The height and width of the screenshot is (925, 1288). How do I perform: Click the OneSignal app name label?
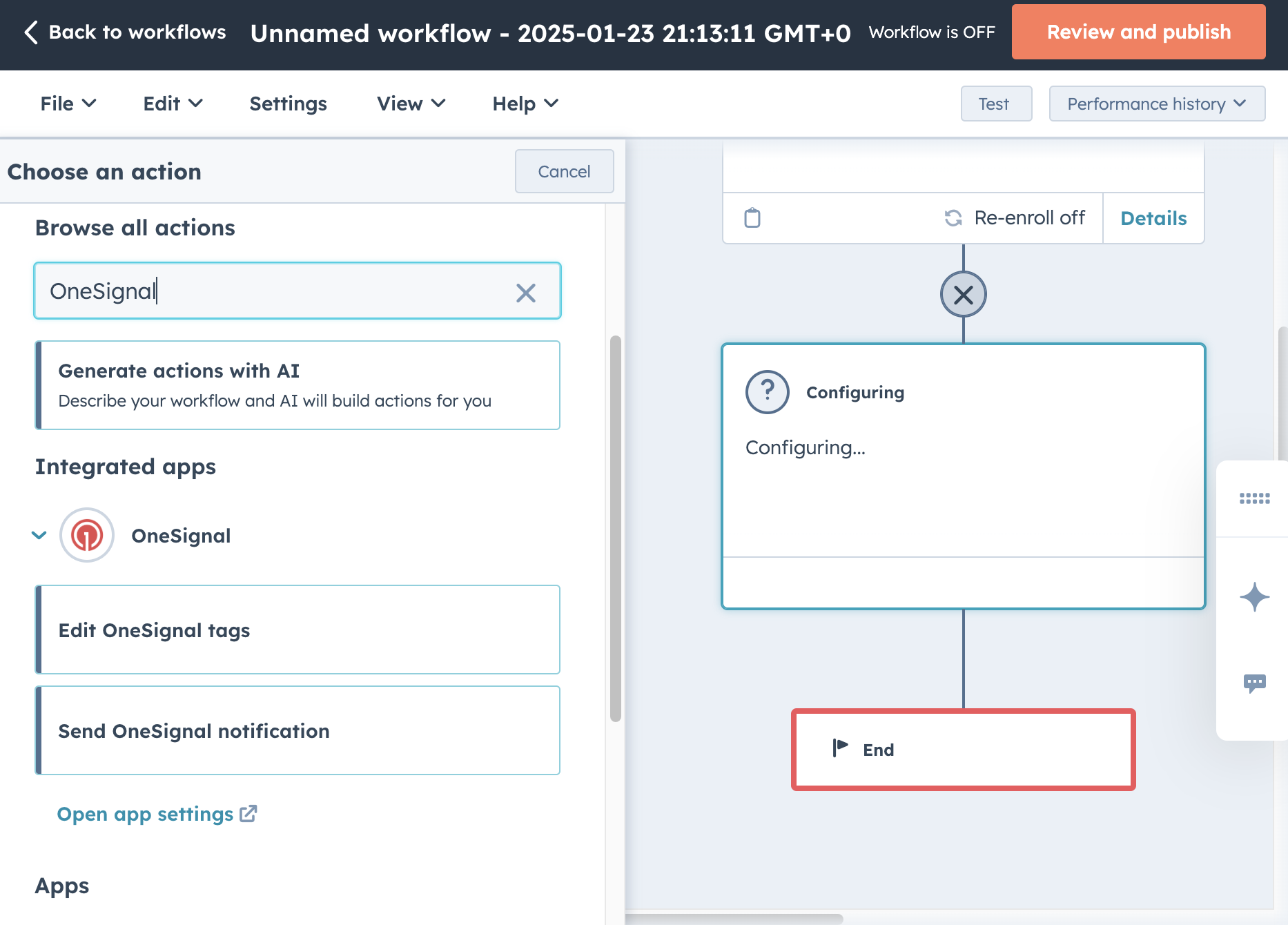coord(181,536)
